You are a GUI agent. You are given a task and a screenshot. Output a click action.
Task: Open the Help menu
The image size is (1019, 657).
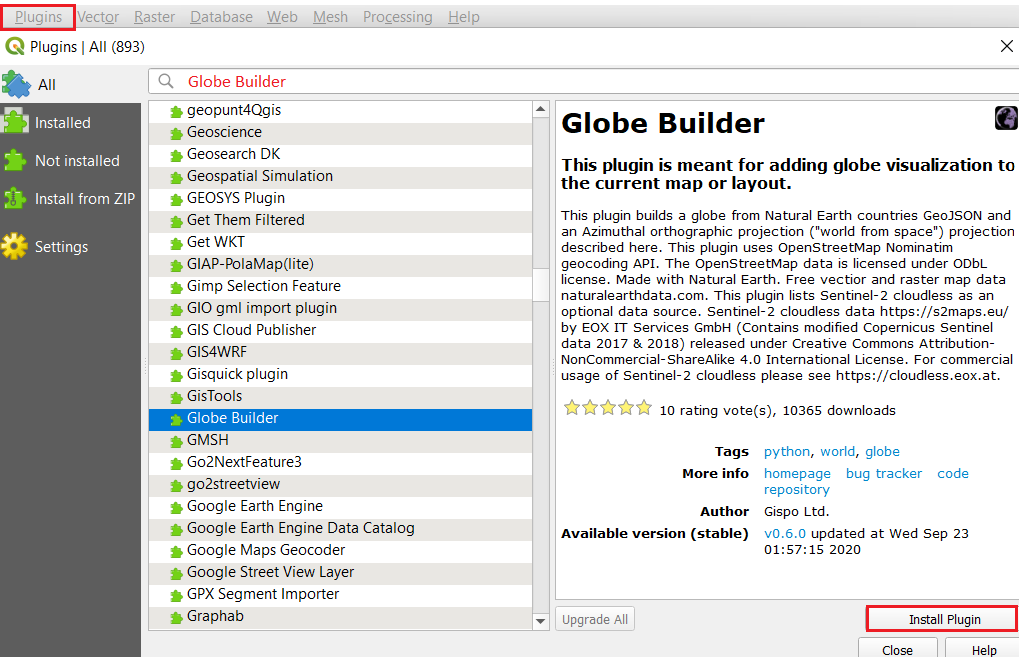tap(463, 17)
